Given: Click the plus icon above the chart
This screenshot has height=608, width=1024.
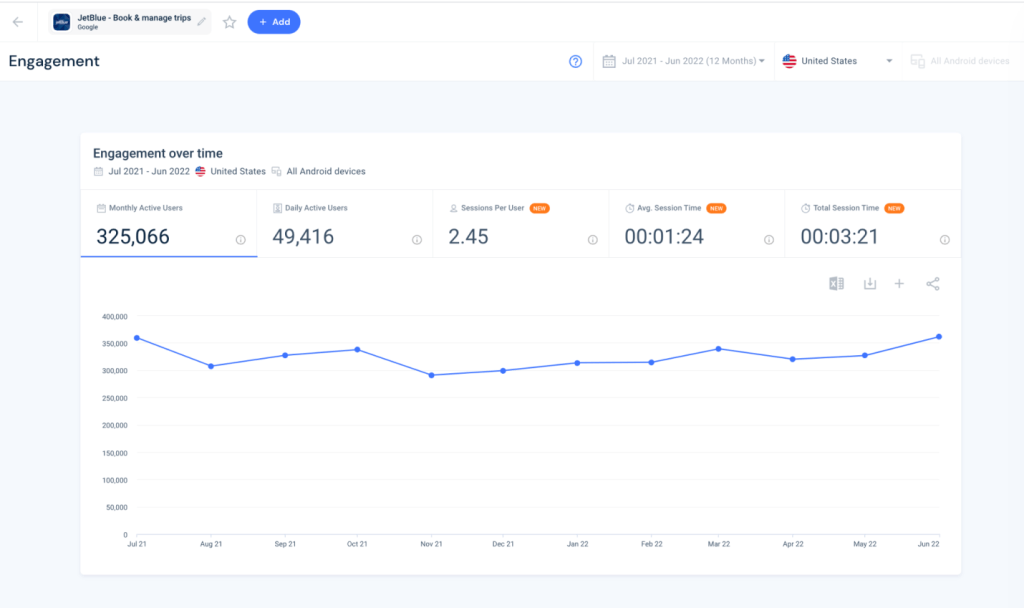Looking at the screenshot, I should (899, 283).
